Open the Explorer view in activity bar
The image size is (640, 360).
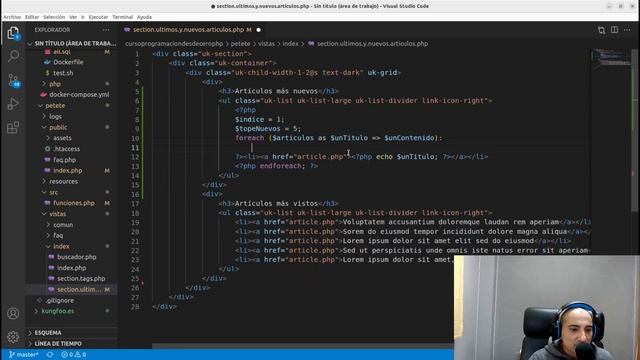coord(13,33)
